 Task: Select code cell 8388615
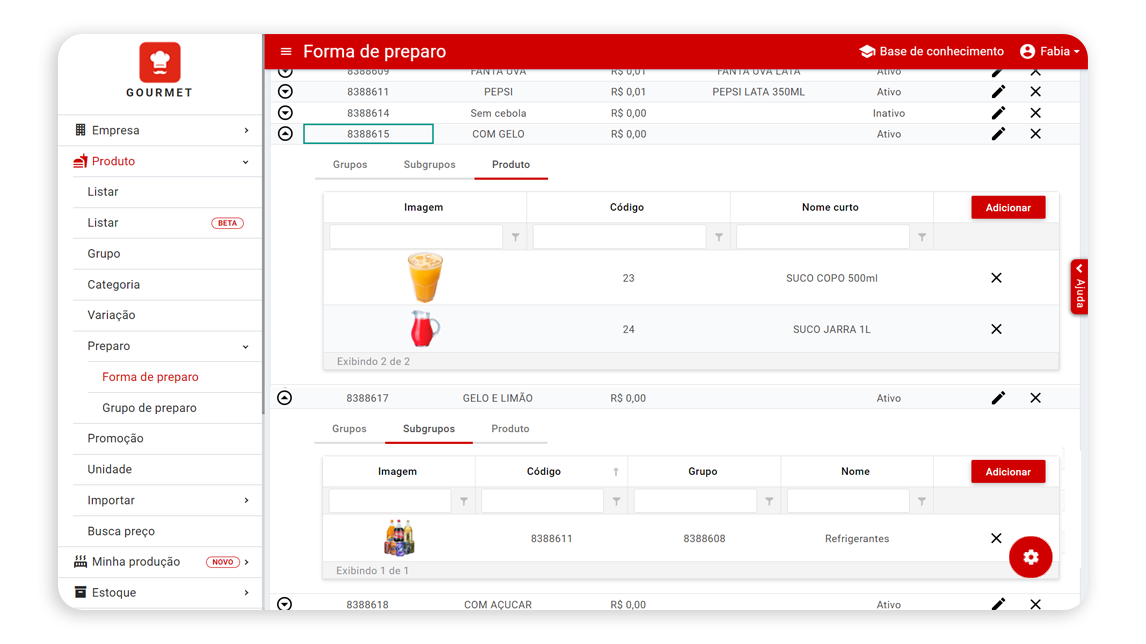[x=368, y=134]
